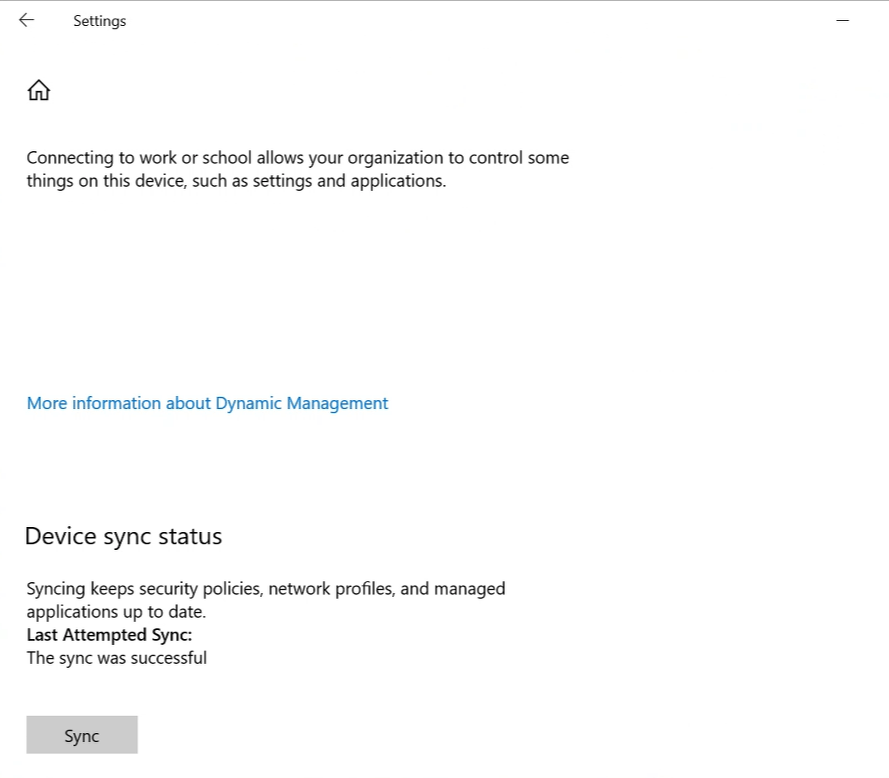Click the "Syncing keeps security policies" line

265,589
